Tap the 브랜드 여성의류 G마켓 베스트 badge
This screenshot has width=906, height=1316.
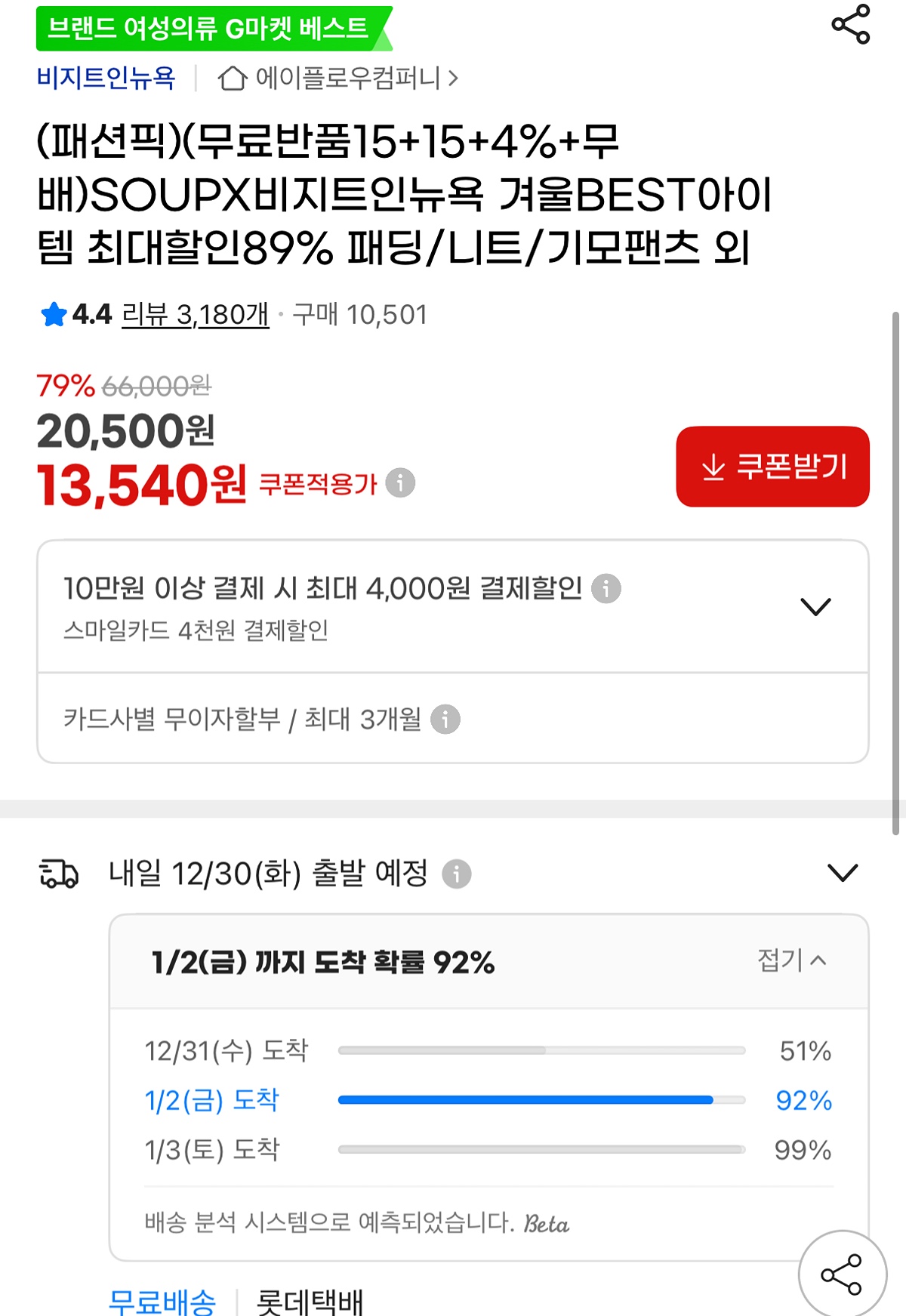point(208,29)
